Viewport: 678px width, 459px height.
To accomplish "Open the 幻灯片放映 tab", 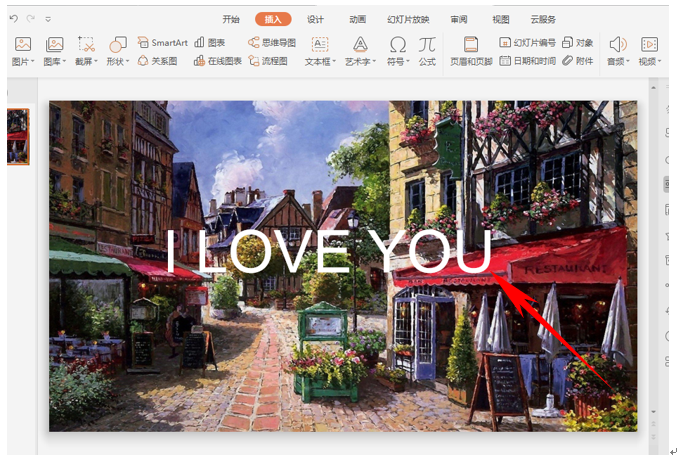I will 408,19.
